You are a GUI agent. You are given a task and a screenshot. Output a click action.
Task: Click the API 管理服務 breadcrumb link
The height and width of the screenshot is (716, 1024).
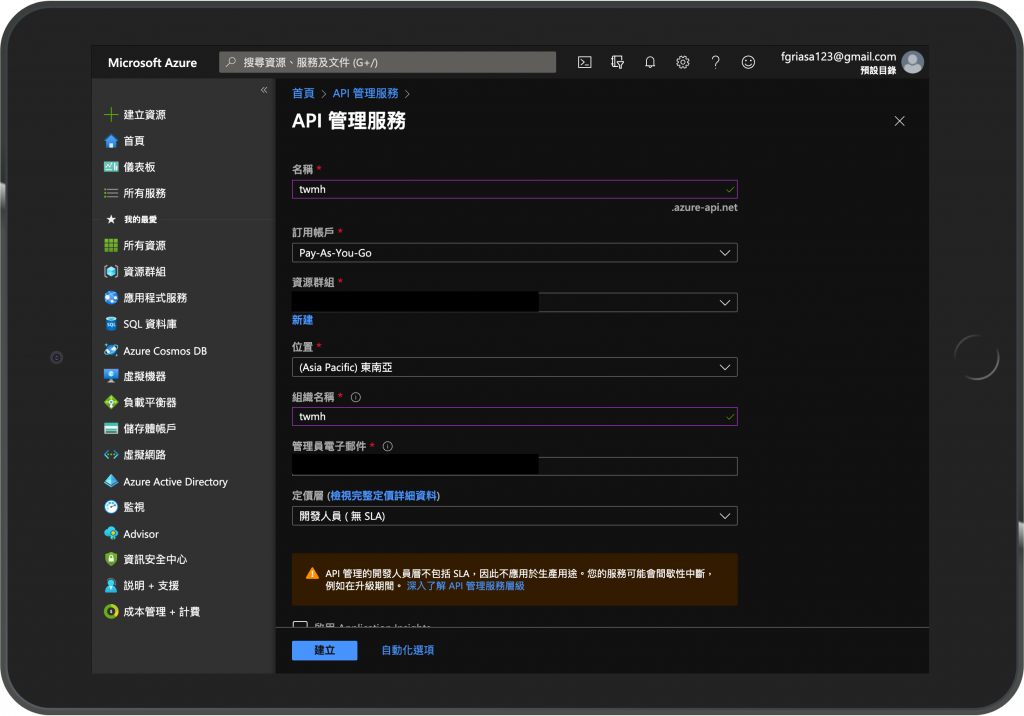[x=365, y=93]
